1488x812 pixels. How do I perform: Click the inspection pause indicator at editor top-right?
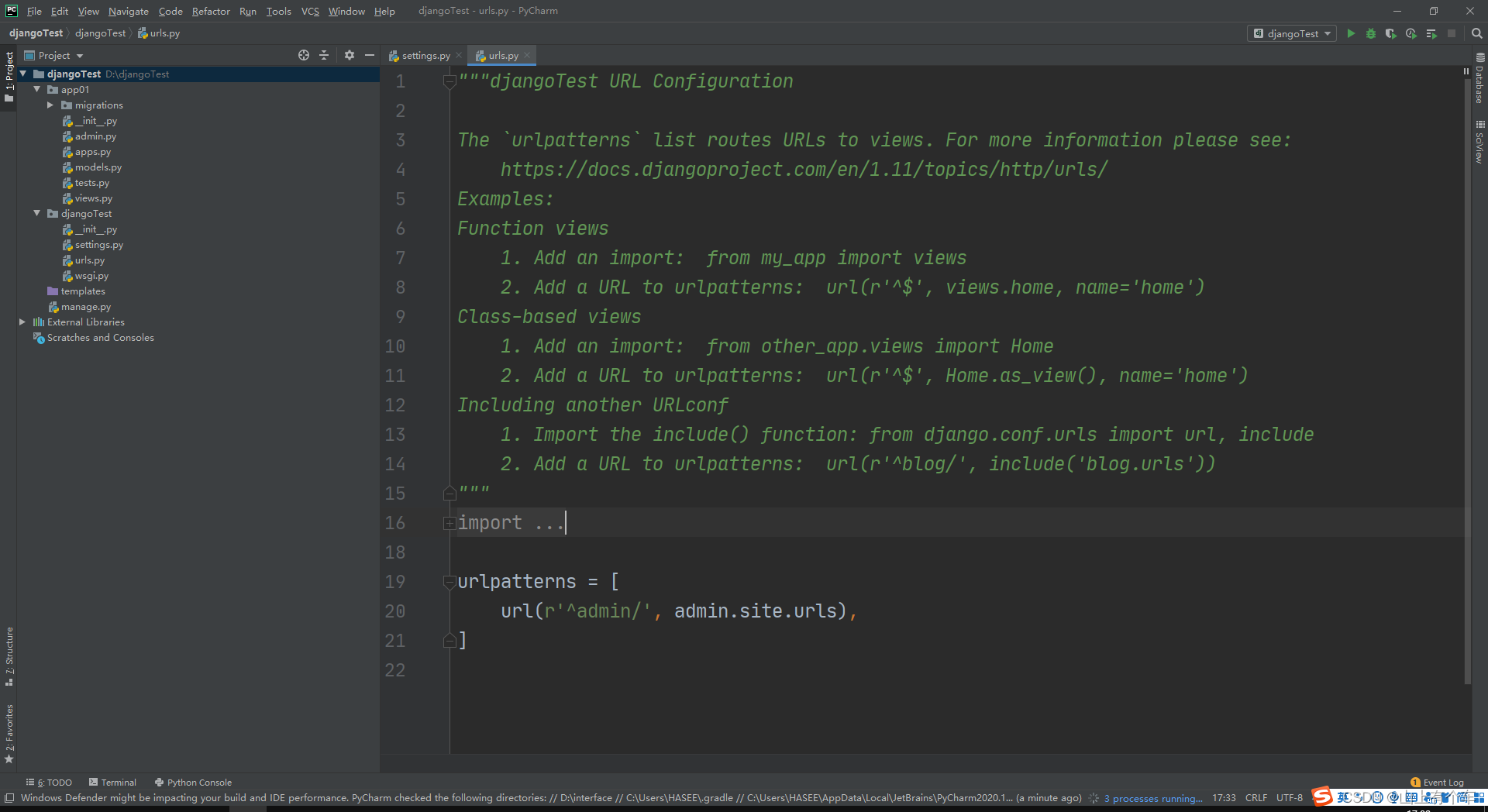[1466, 71]
